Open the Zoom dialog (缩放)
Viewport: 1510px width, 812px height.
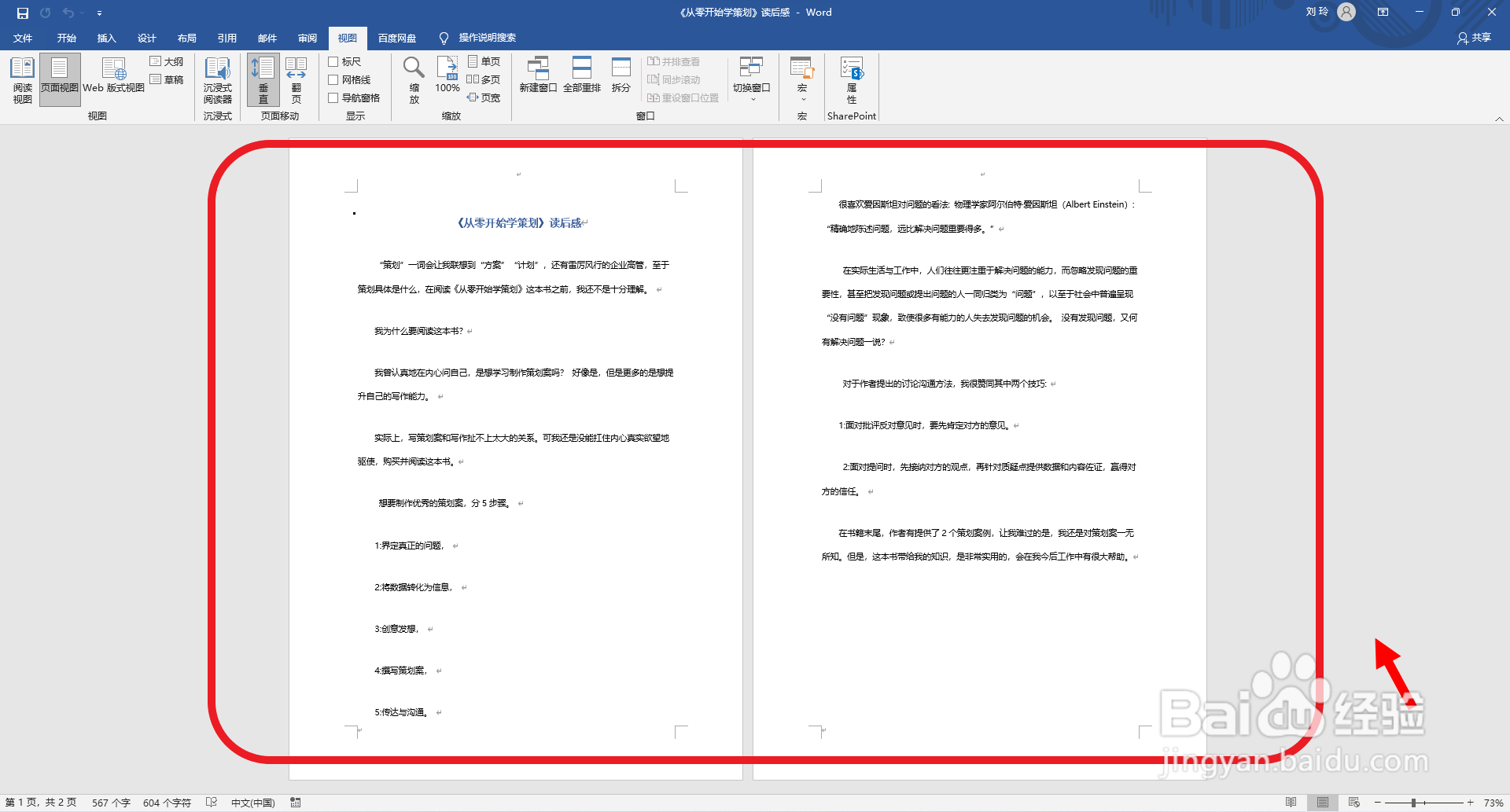coord(414,80)
